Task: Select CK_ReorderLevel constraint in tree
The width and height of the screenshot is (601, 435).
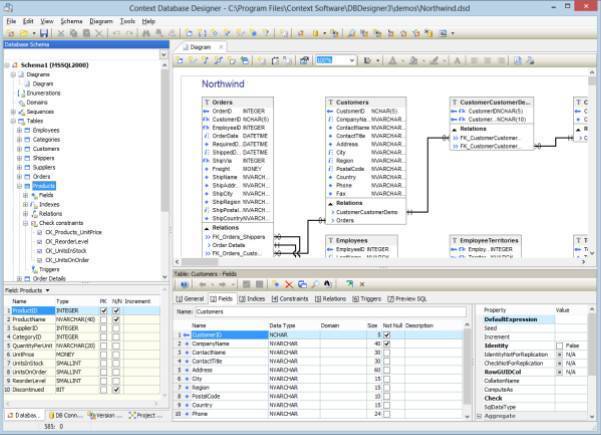Action: point(67,241)
